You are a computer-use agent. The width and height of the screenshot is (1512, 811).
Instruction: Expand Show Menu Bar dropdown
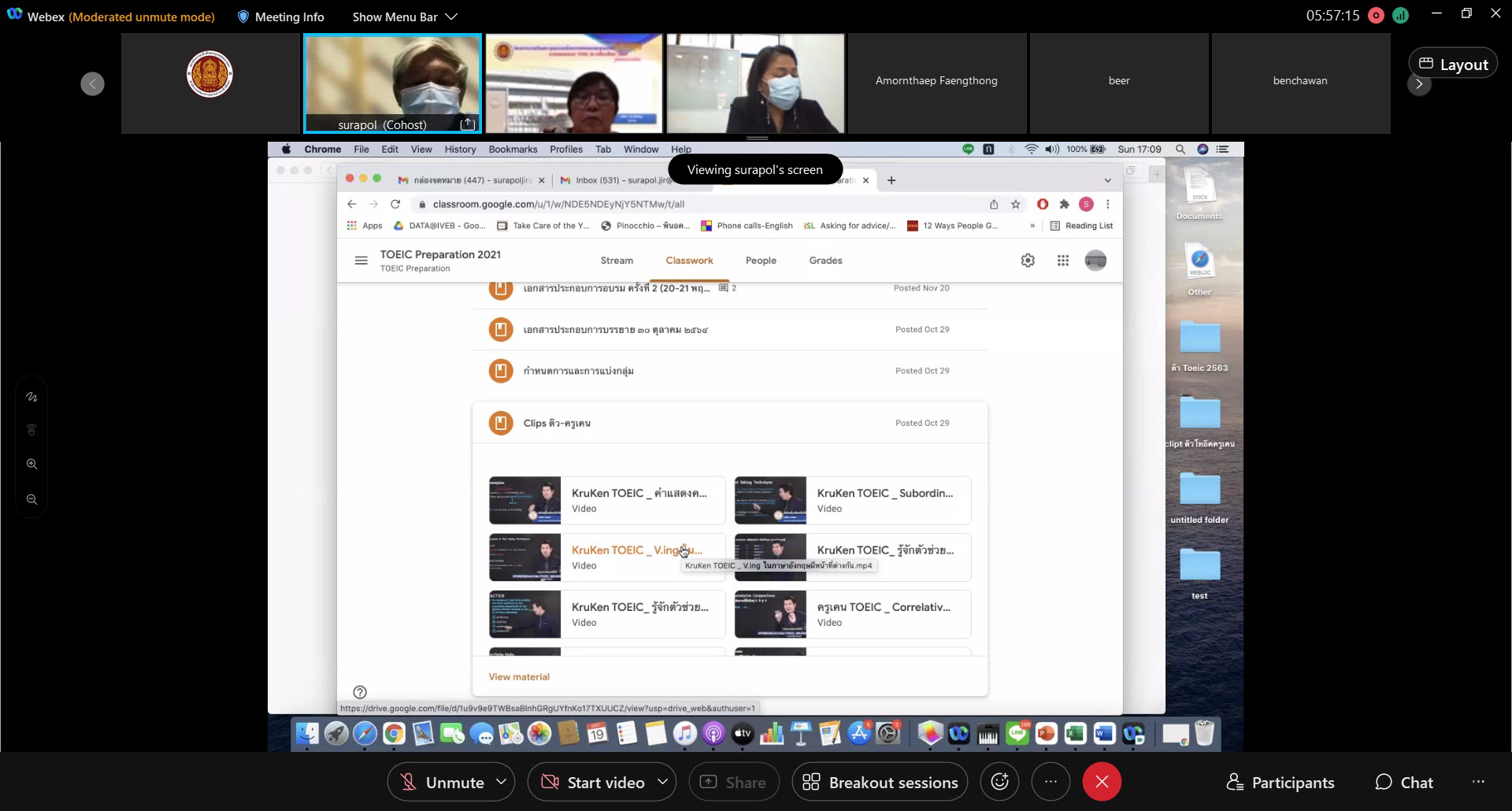(404, 17)
